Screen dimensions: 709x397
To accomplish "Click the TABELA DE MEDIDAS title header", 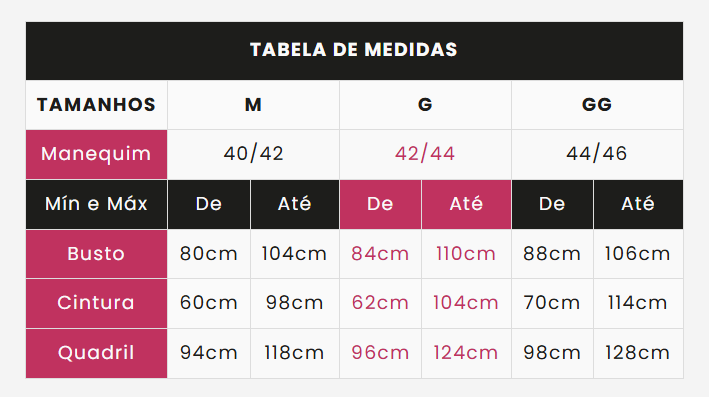I will pyautogui.click(x=354, y=51).
